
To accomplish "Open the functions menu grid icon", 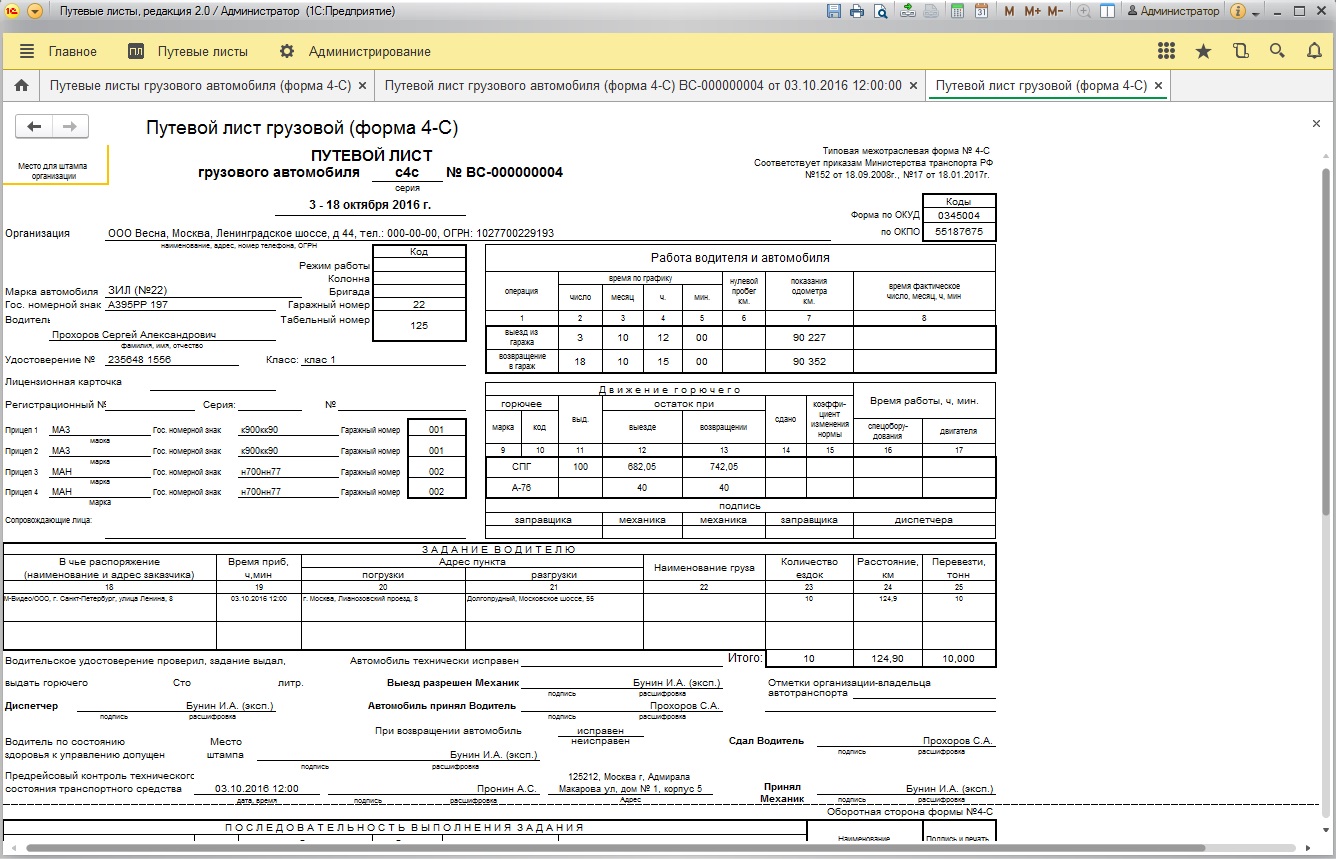I will click(x=1166, y=51).
